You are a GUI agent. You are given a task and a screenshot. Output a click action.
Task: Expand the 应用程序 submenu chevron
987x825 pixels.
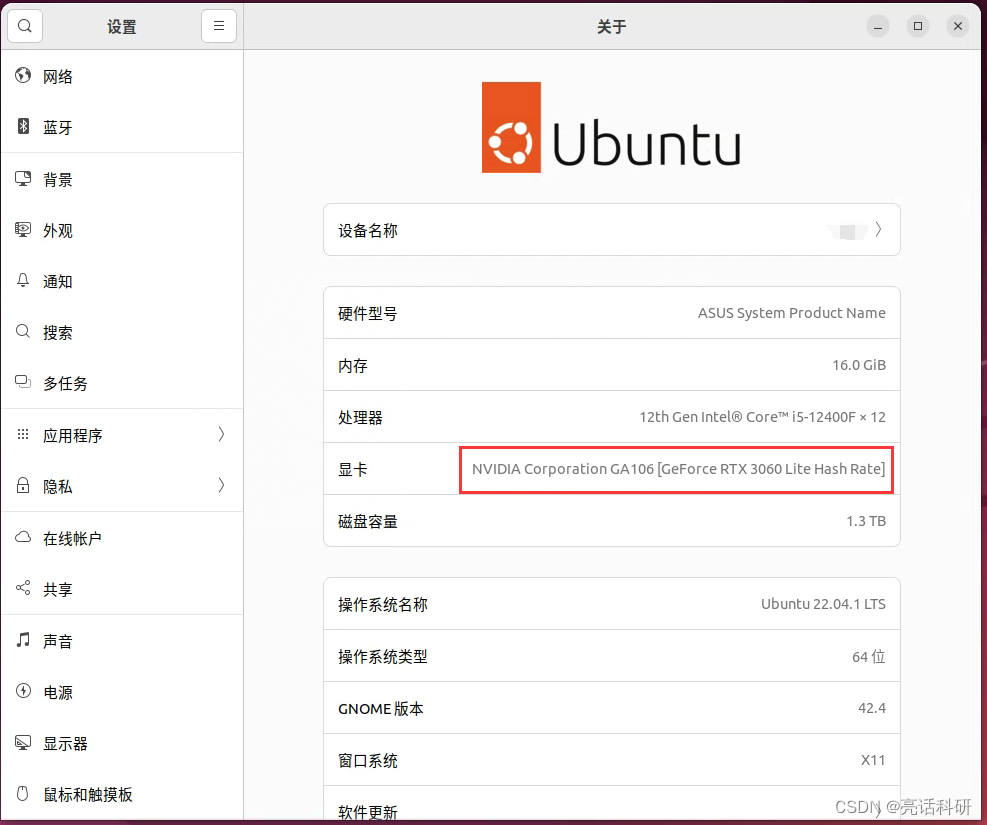221,434
